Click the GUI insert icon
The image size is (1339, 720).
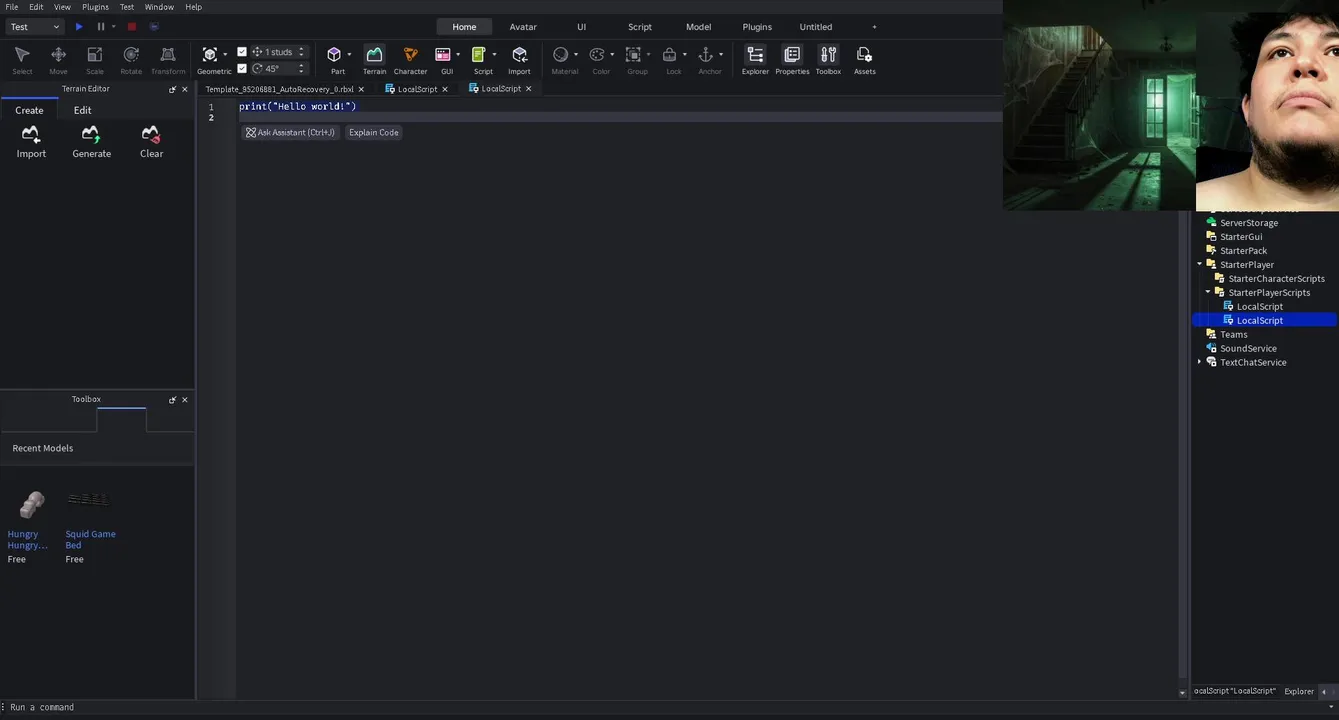pos(443,55)
